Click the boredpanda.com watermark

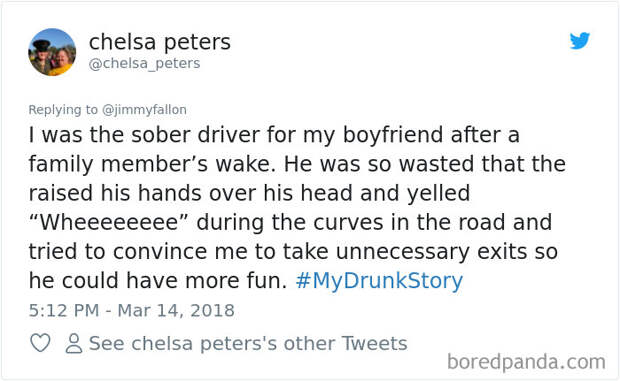(526, 362)
